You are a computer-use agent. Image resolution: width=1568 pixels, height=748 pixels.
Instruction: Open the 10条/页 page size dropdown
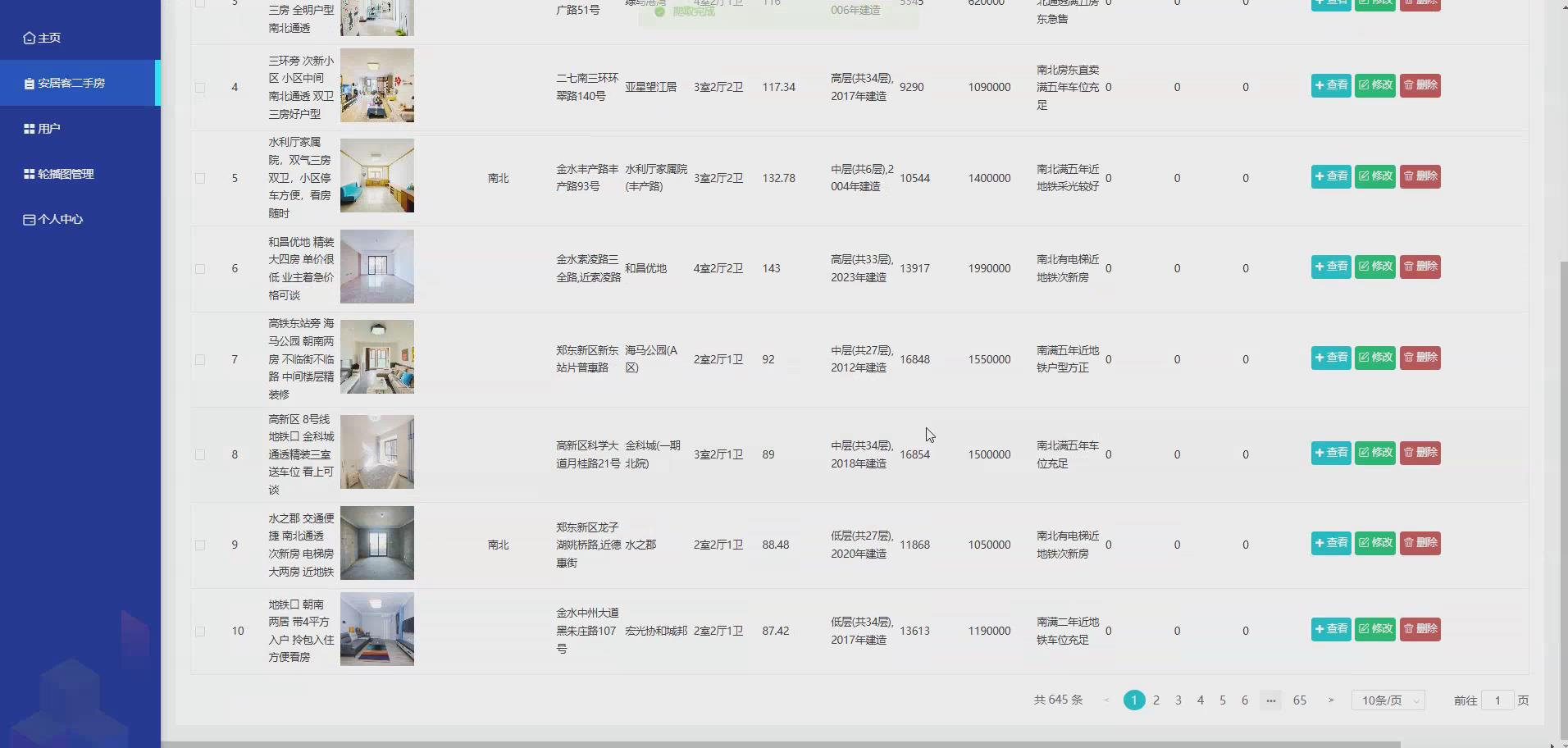1388,700
